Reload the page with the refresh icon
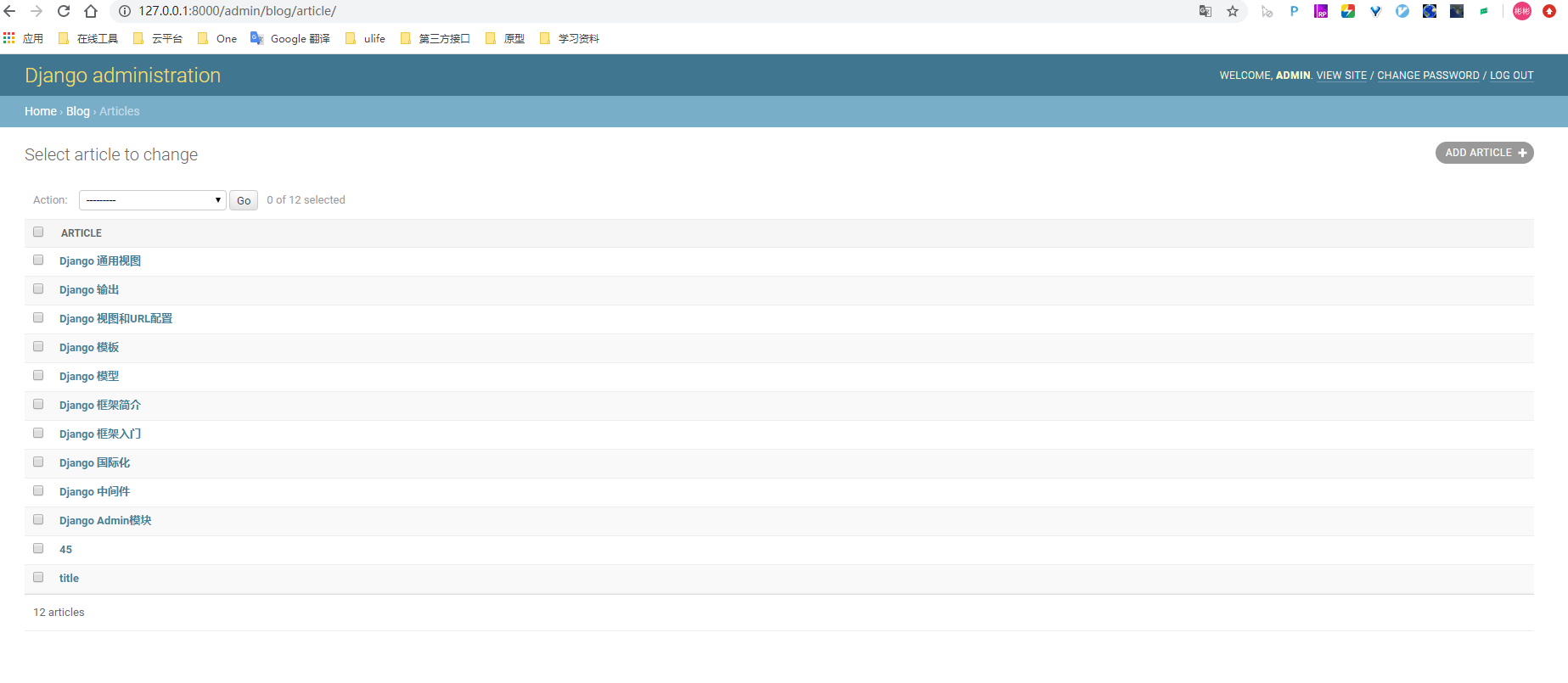Viewport: 1568px width, 683px height. click(64, 11)
